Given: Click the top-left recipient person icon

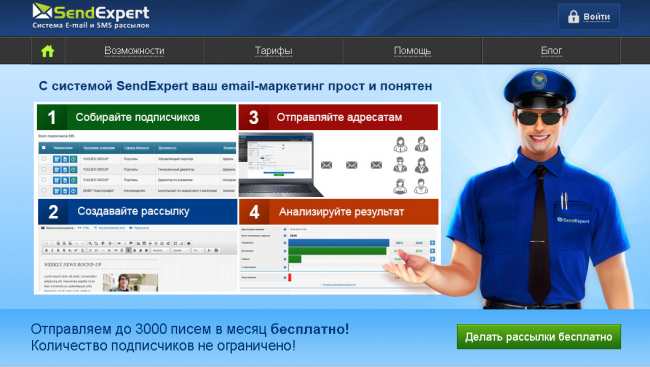Looking at the screenshot, I should pos(400,144).
